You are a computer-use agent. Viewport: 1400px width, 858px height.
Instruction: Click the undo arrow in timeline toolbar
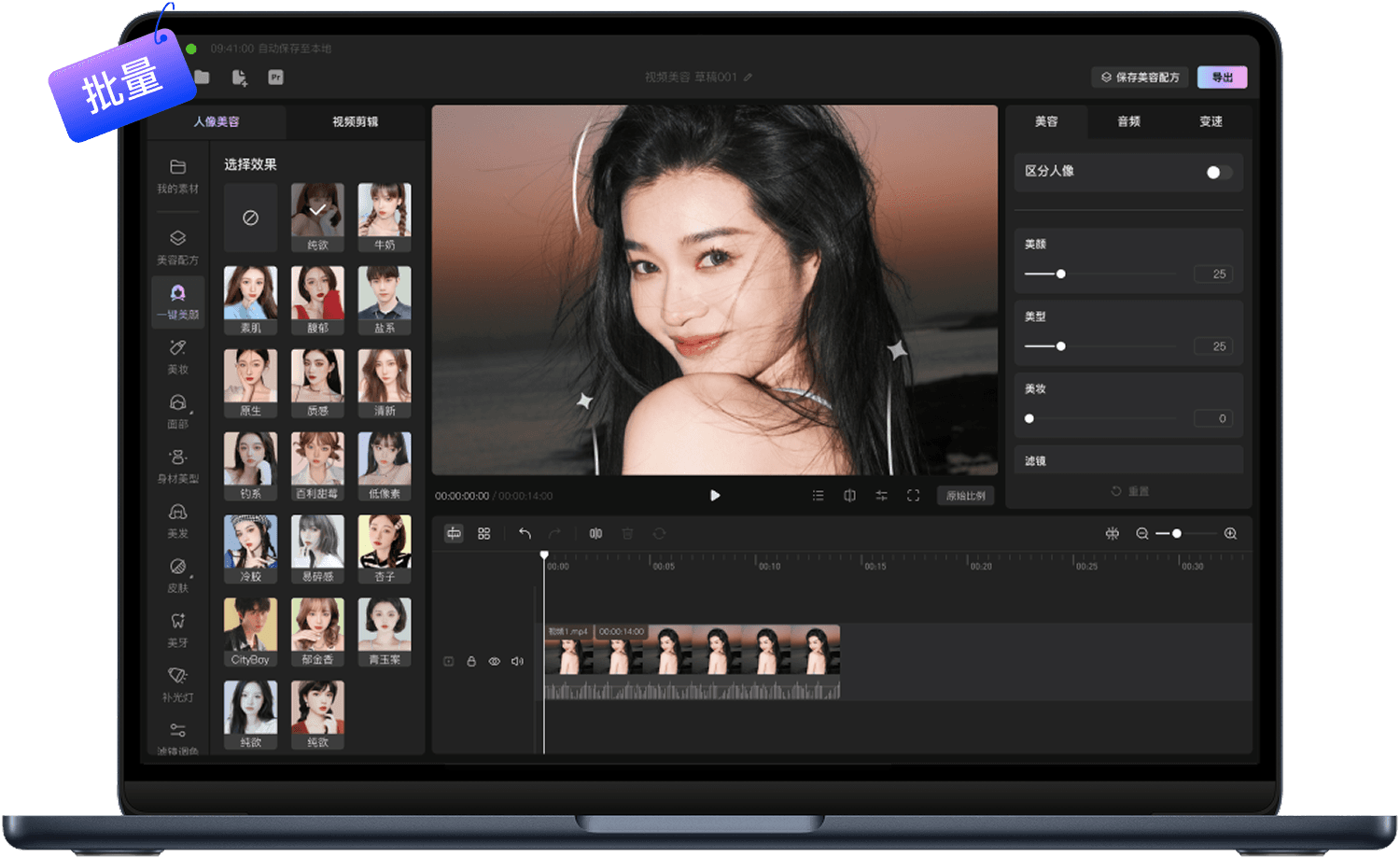(525, 533)
